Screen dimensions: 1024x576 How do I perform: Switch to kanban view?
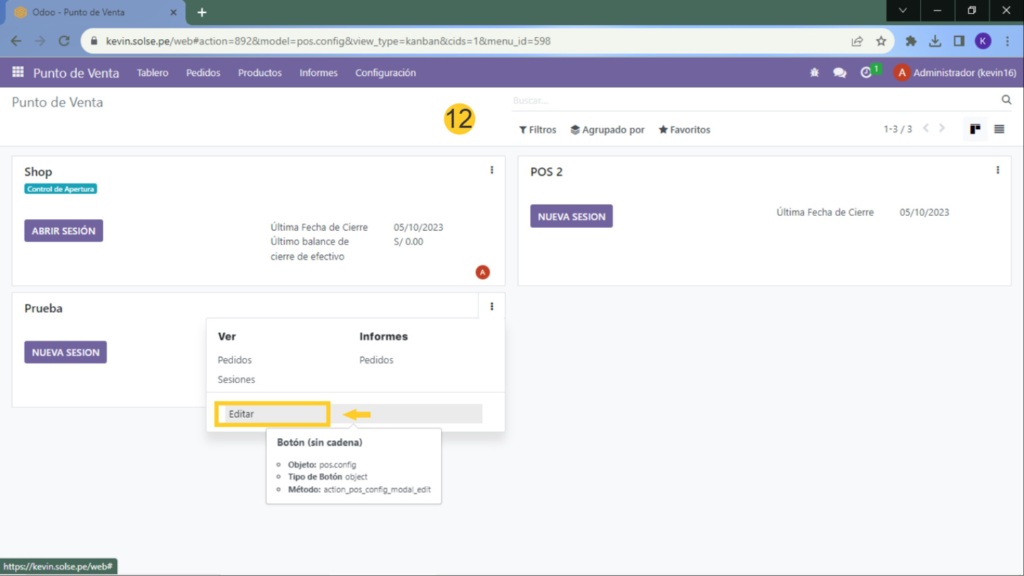(x=975, y=129)
